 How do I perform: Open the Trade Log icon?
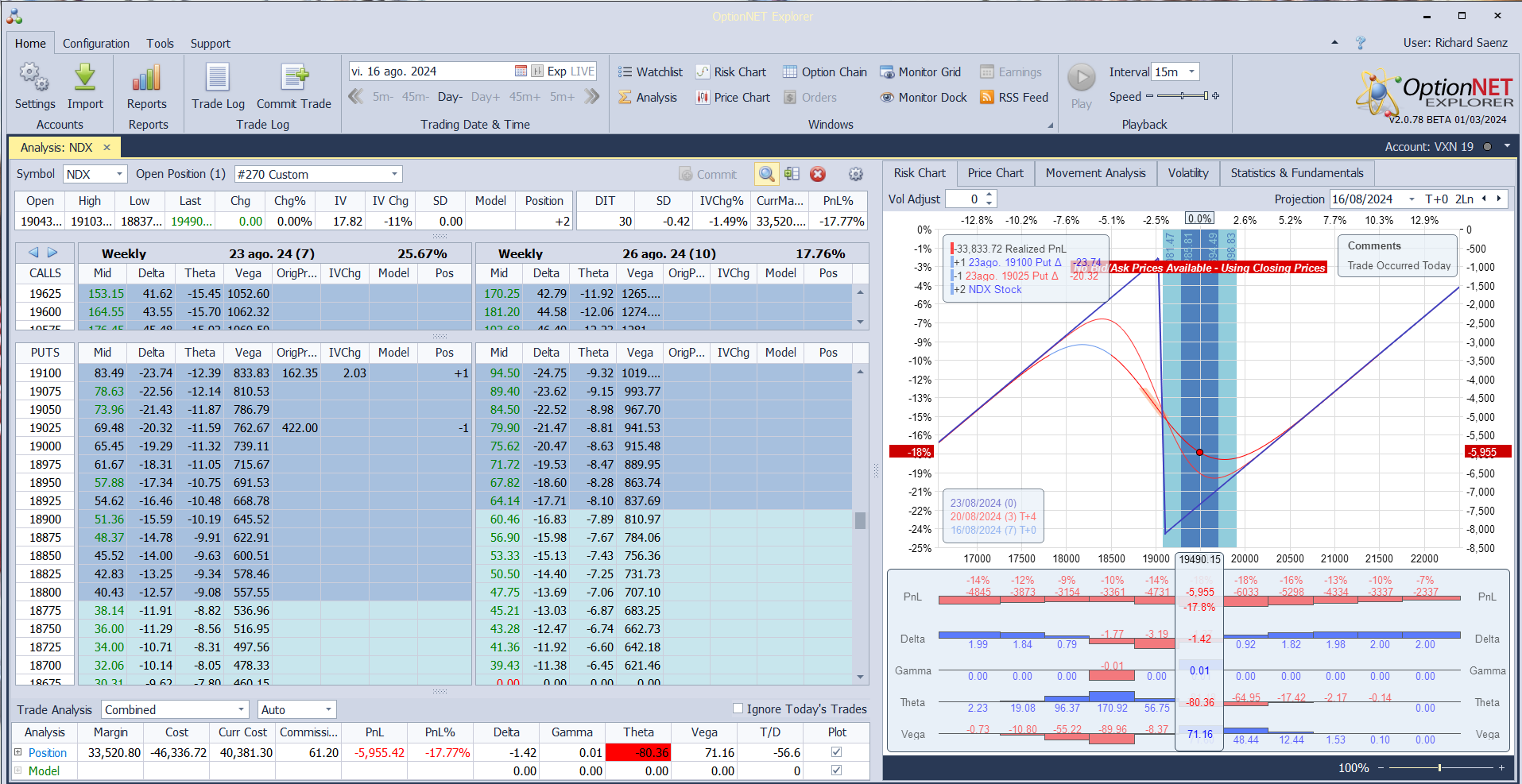pyautogui.click(x=218, y=78)
